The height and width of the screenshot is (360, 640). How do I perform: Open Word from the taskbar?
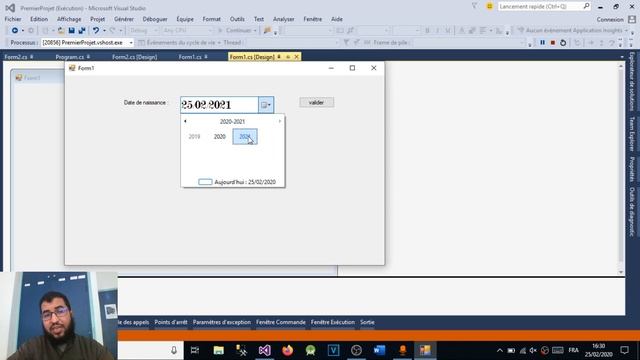pyautogui.click(x=379, y=350)
